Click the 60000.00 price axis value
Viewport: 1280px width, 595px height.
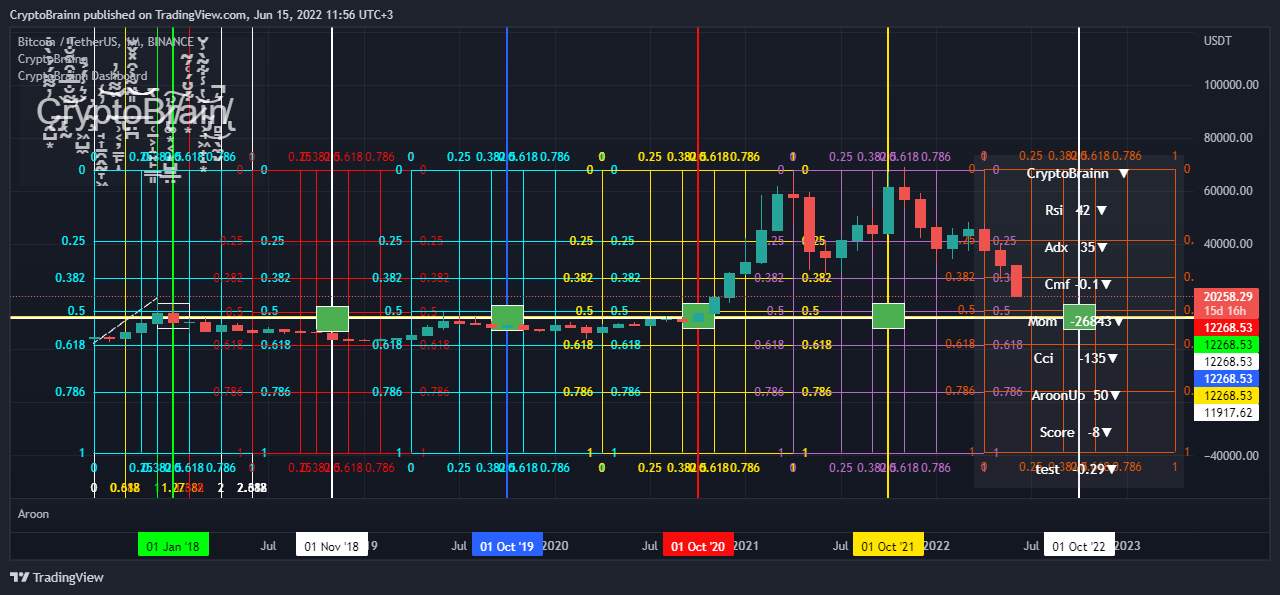point(1229,191)
